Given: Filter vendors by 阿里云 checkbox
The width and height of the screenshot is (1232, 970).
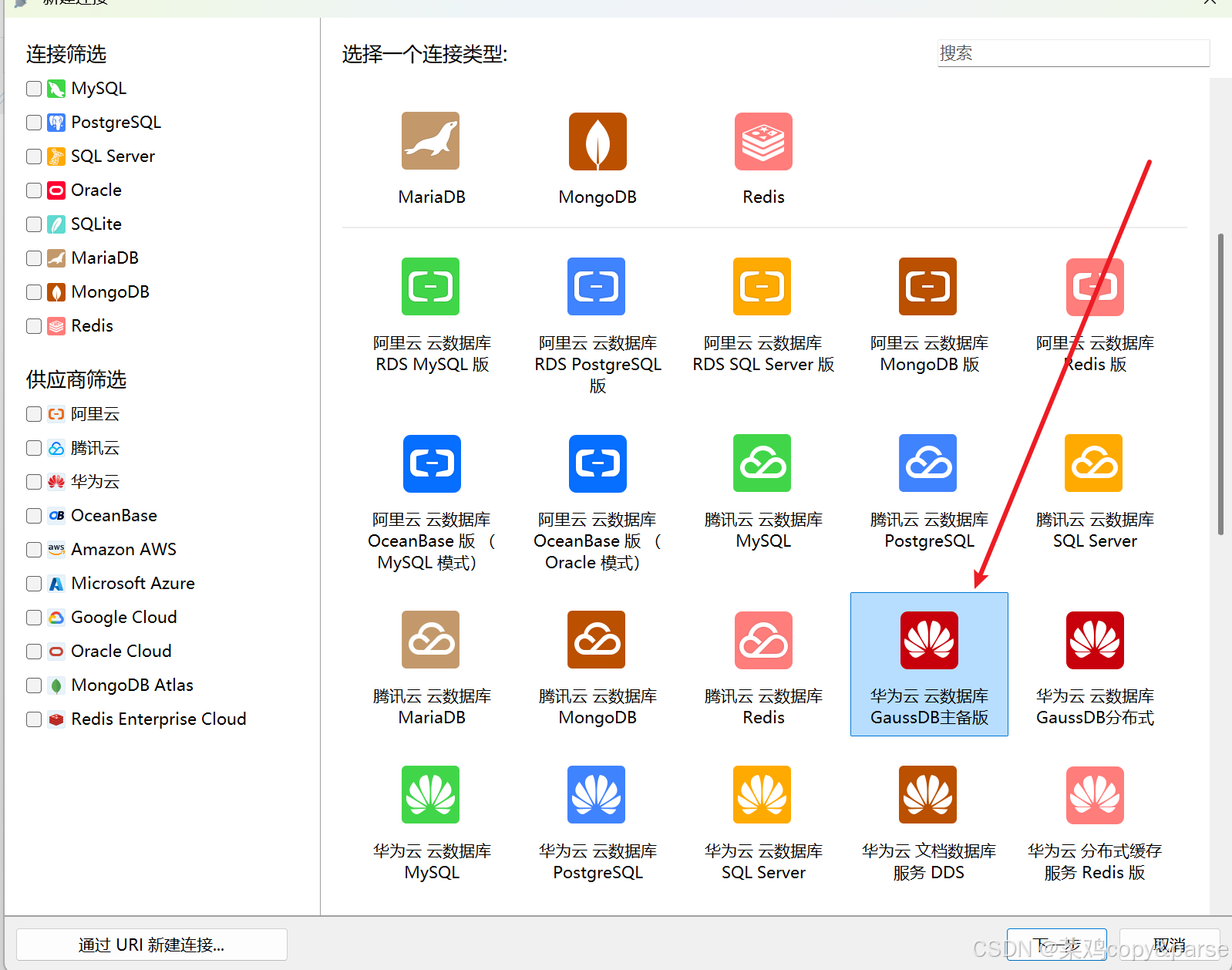Looking at the screenshot, I should 34,414.
